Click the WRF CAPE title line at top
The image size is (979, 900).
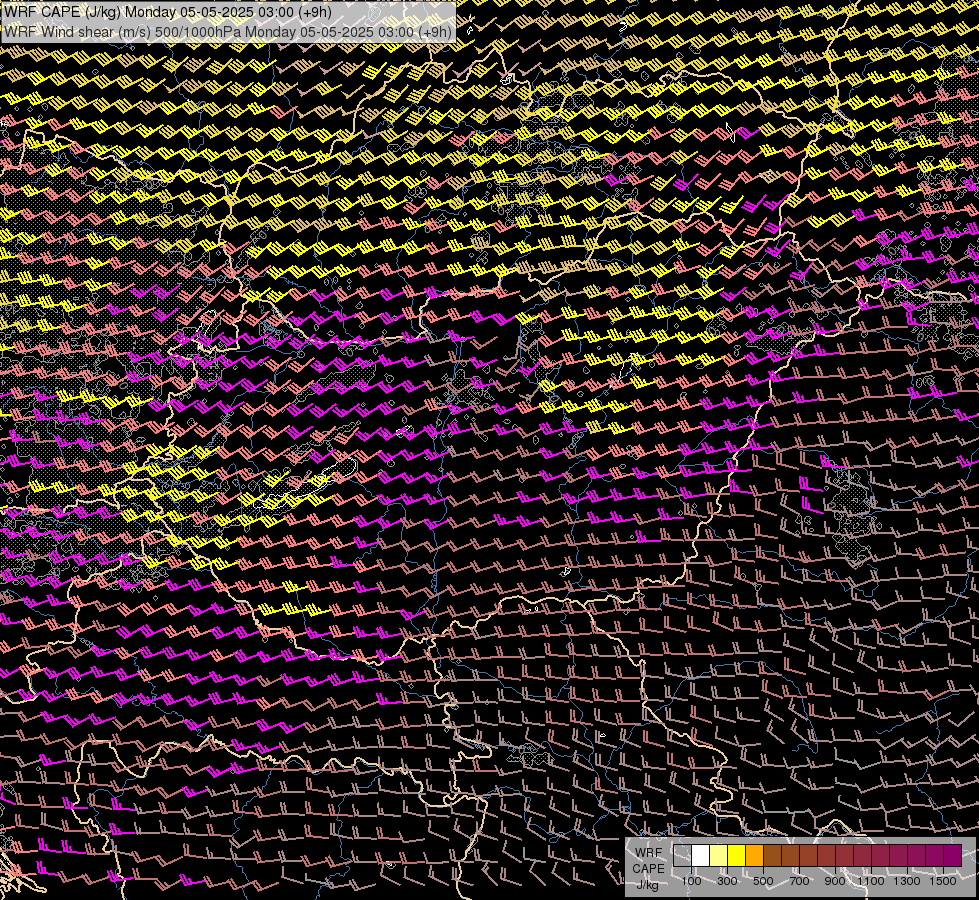tap(168, 12)
